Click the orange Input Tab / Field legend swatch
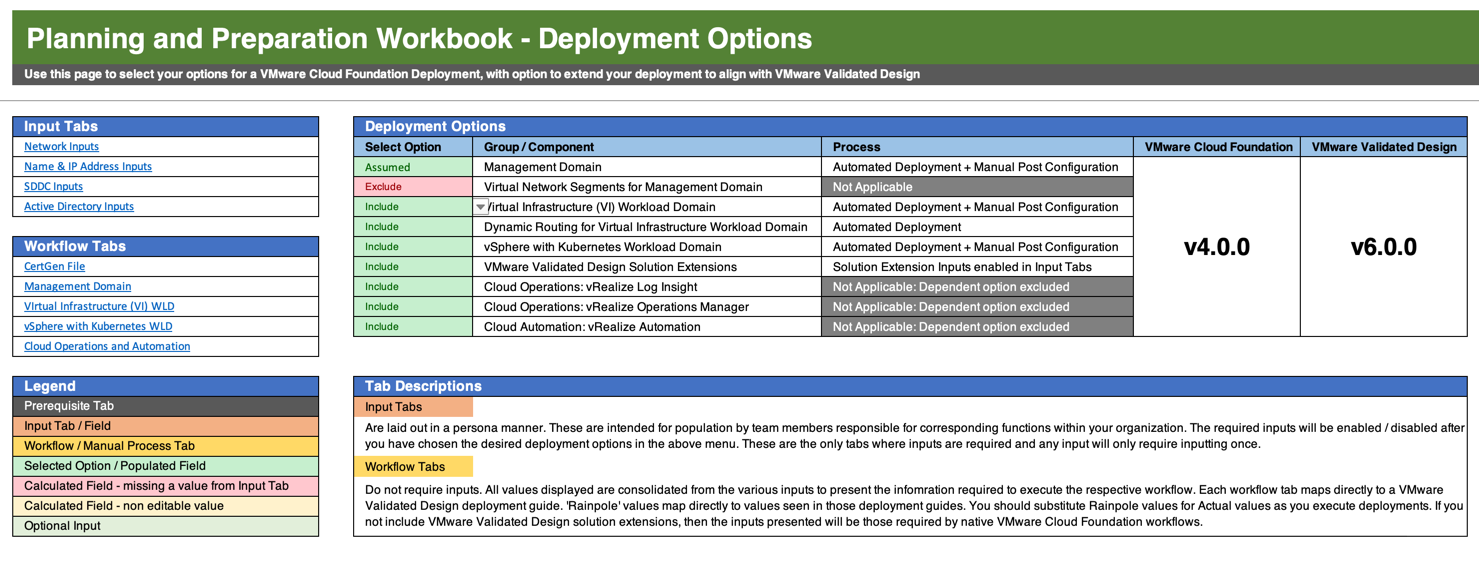1479x563 pixels. click(165, 426)
